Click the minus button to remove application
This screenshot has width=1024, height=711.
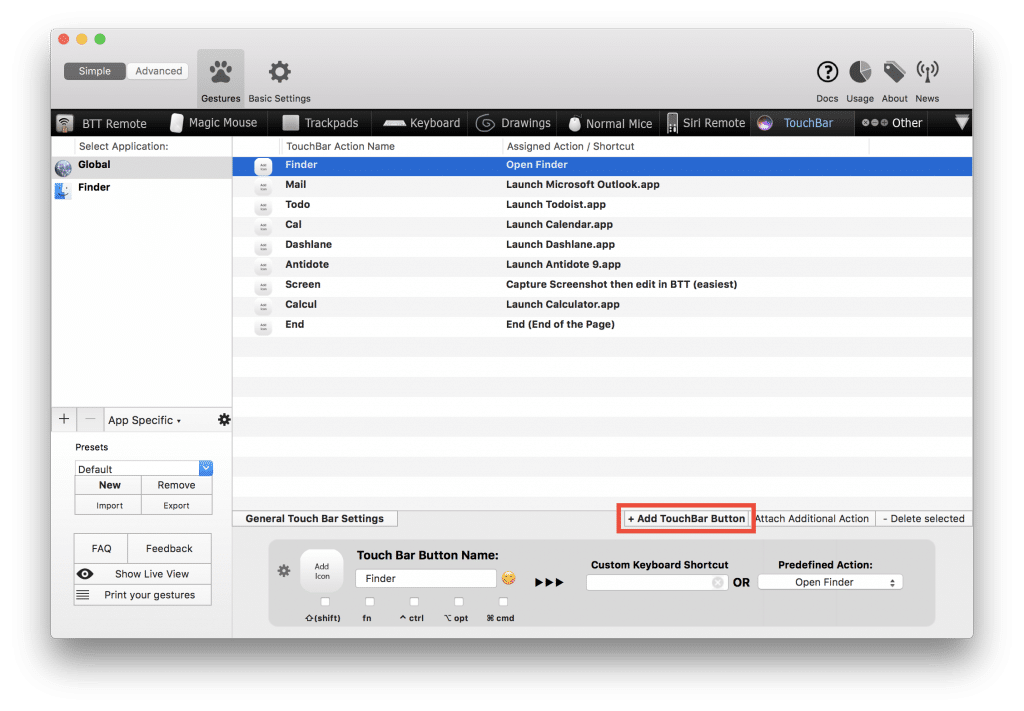[x=91, y=419]
